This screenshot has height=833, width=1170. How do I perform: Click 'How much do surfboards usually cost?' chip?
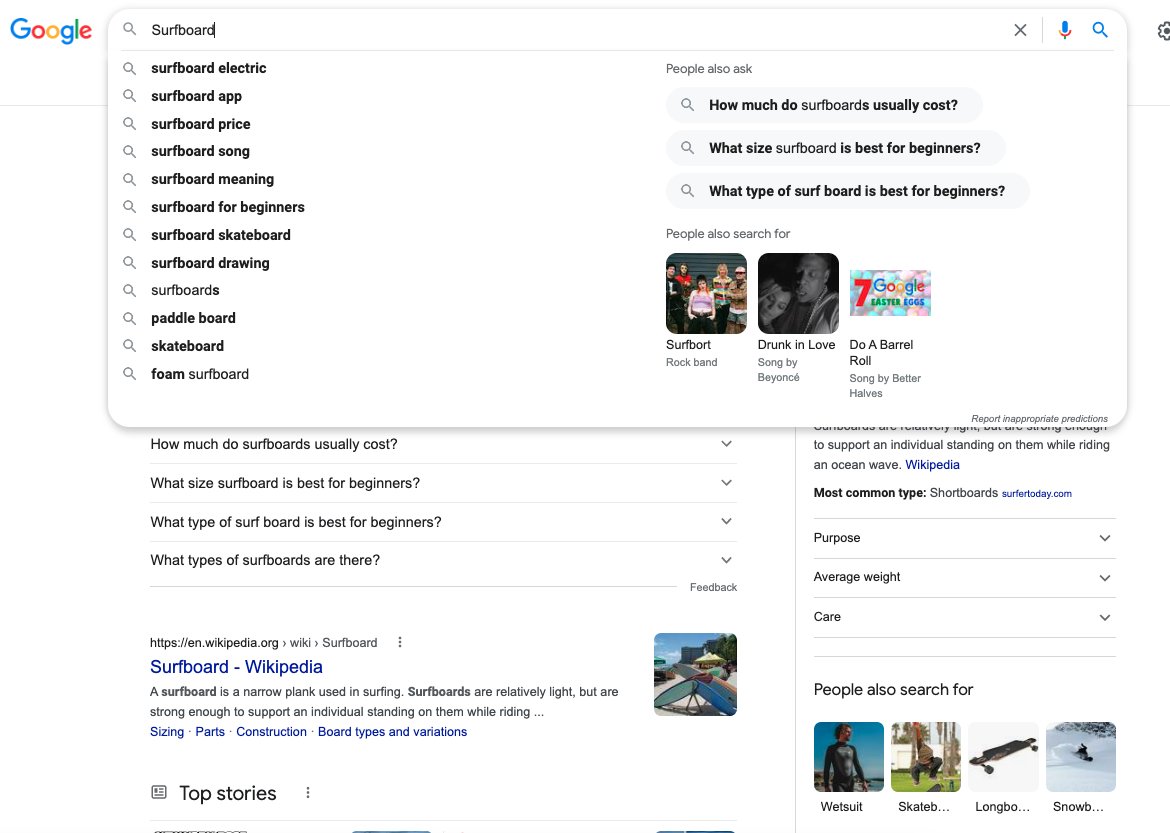[x=824, y=105]
